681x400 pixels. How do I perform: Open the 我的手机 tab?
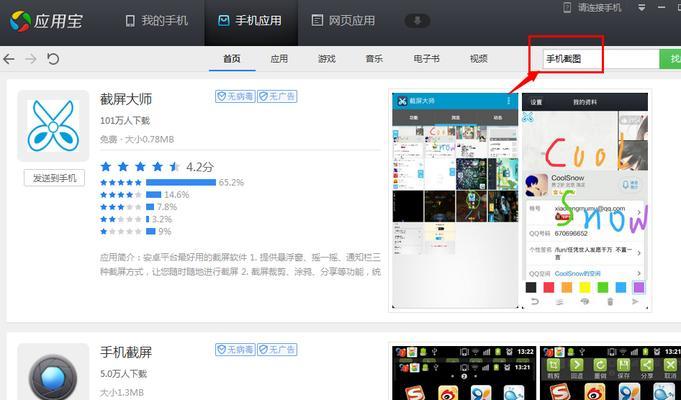(x=156, y=20)
